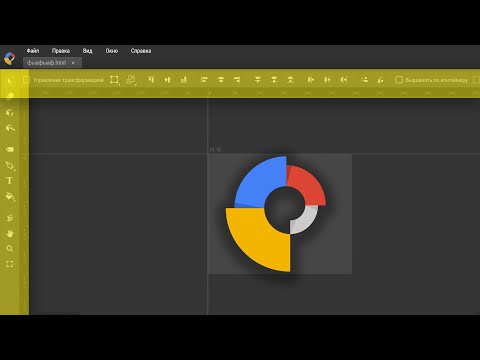Click the corner-brackets icon below the Zoom tool
The width and height of the screenshot is (480, 360).
coord(10,264)
